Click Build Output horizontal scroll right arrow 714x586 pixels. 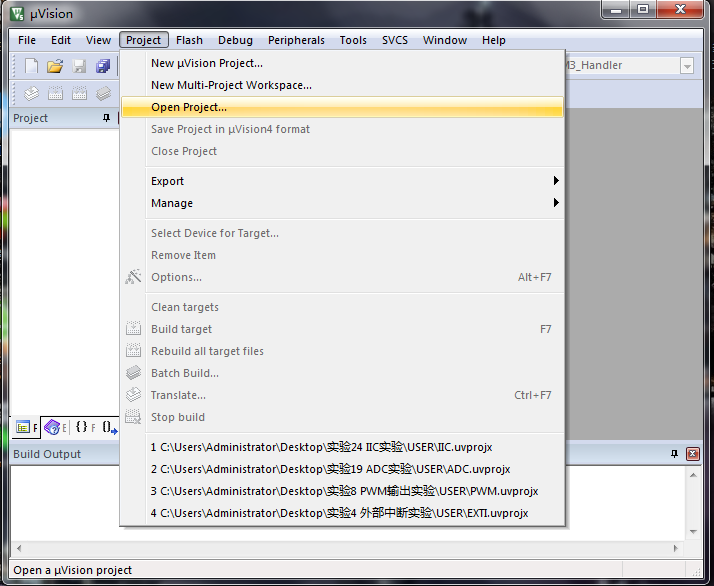coord(675,548)
